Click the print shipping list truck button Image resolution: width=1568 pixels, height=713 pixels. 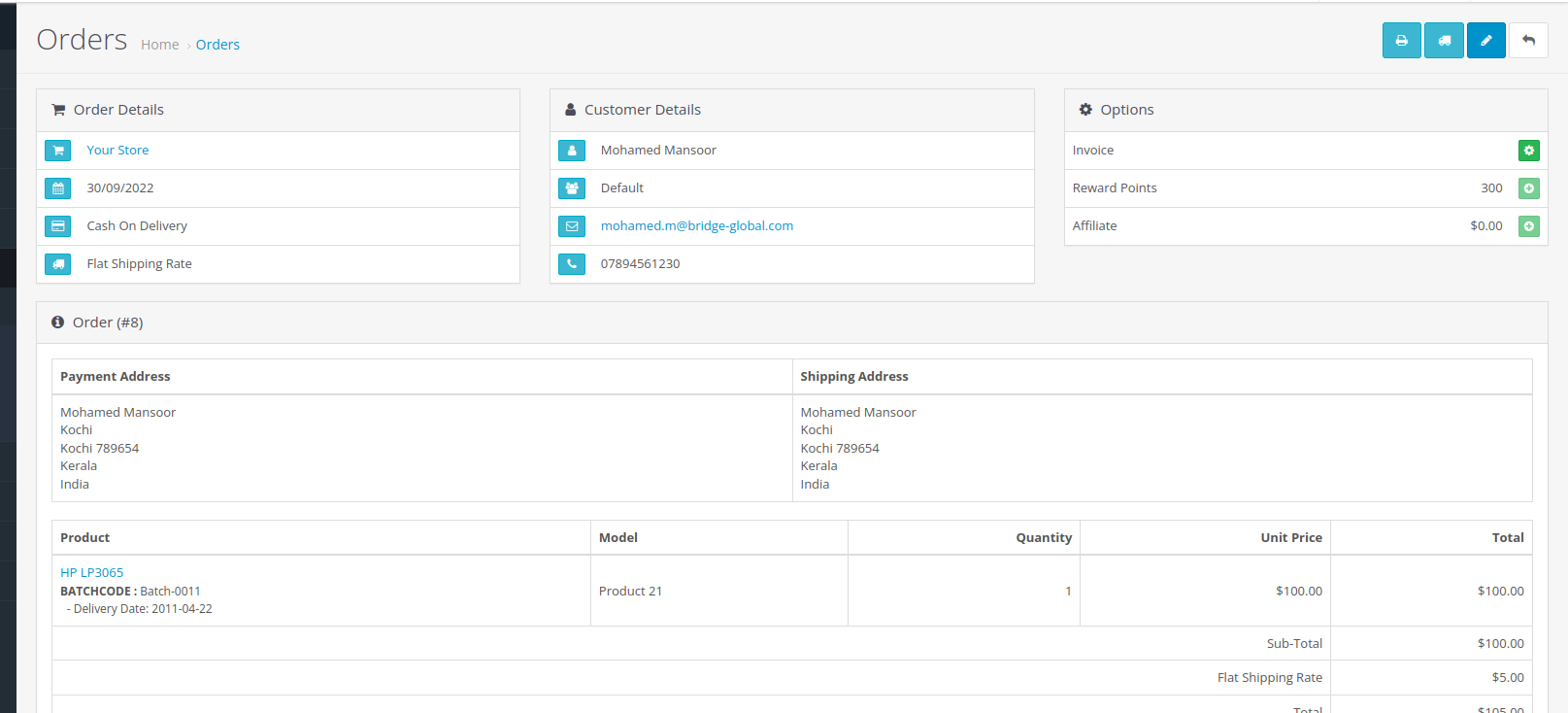coord(1444,41)
